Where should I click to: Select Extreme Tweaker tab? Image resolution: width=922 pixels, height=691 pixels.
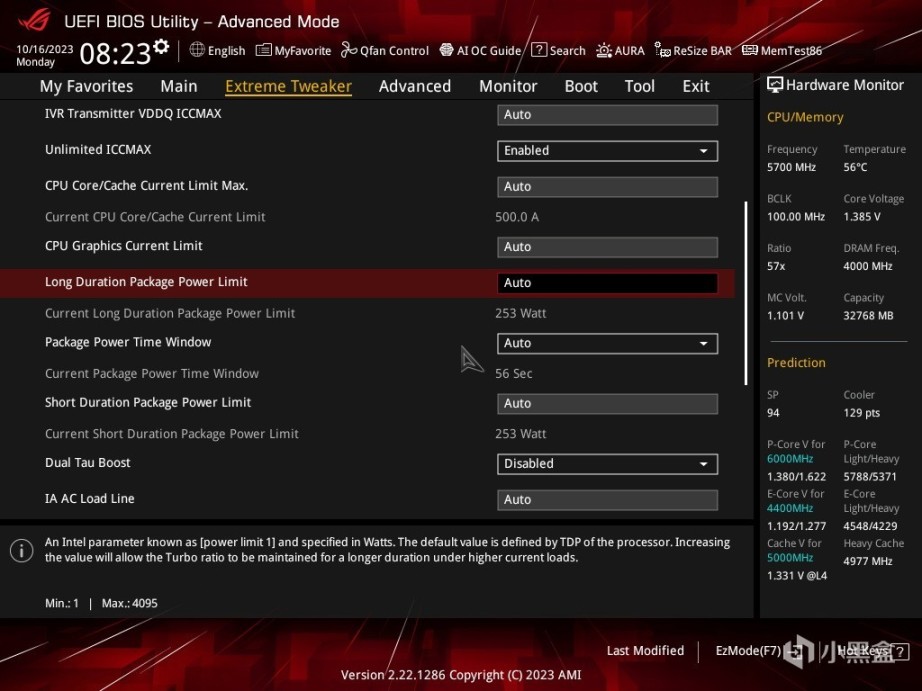pos(288,86)
